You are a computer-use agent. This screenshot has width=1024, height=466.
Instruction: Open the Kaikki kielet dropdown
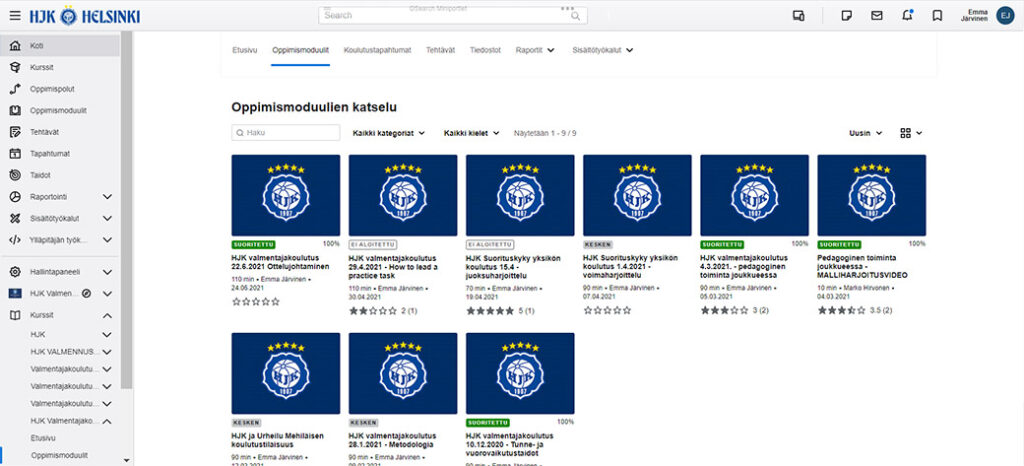pyautogui.click(x=472, y=133)
